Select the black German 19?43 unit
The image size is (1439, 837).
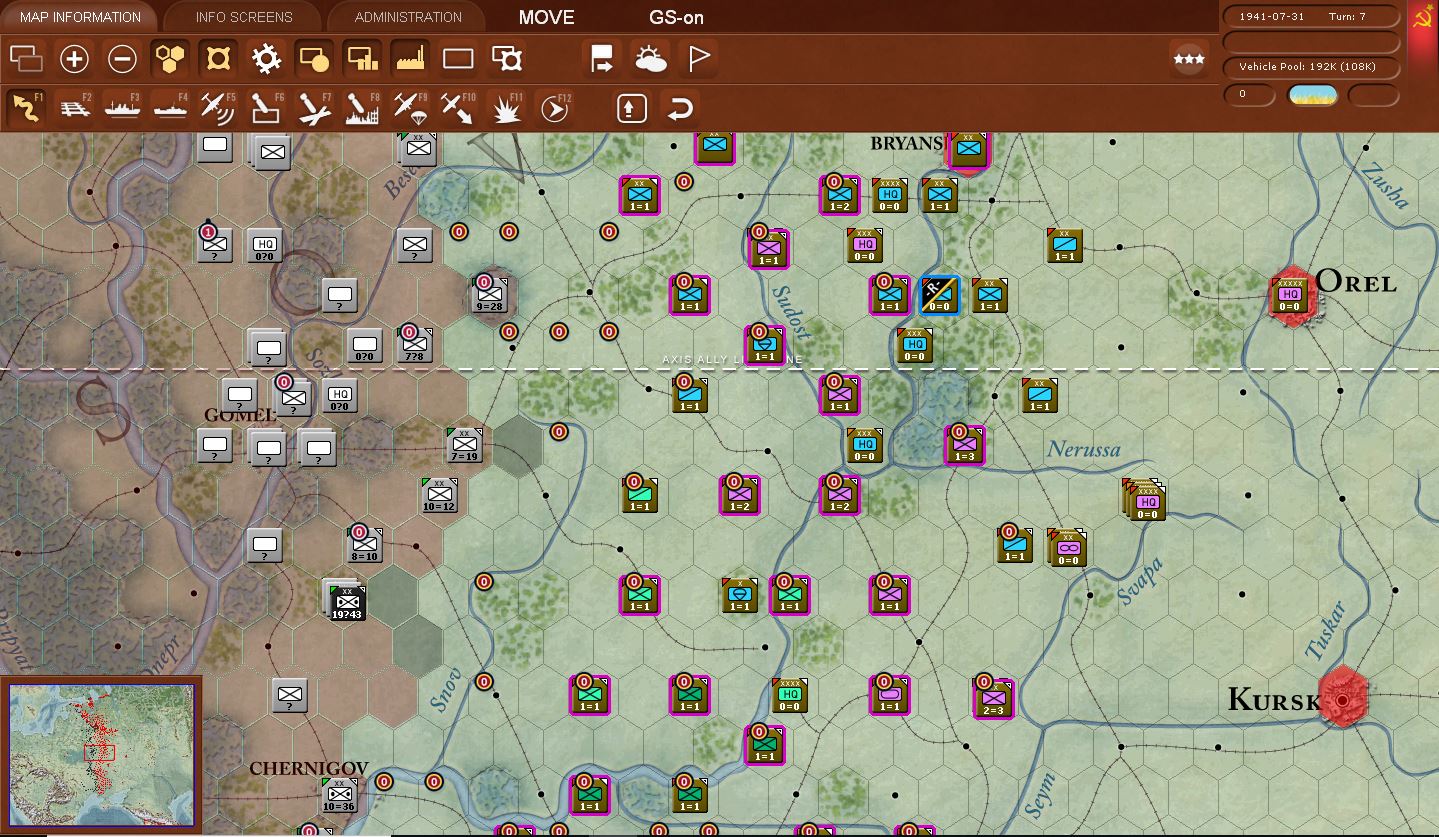[x=346, y=601]
